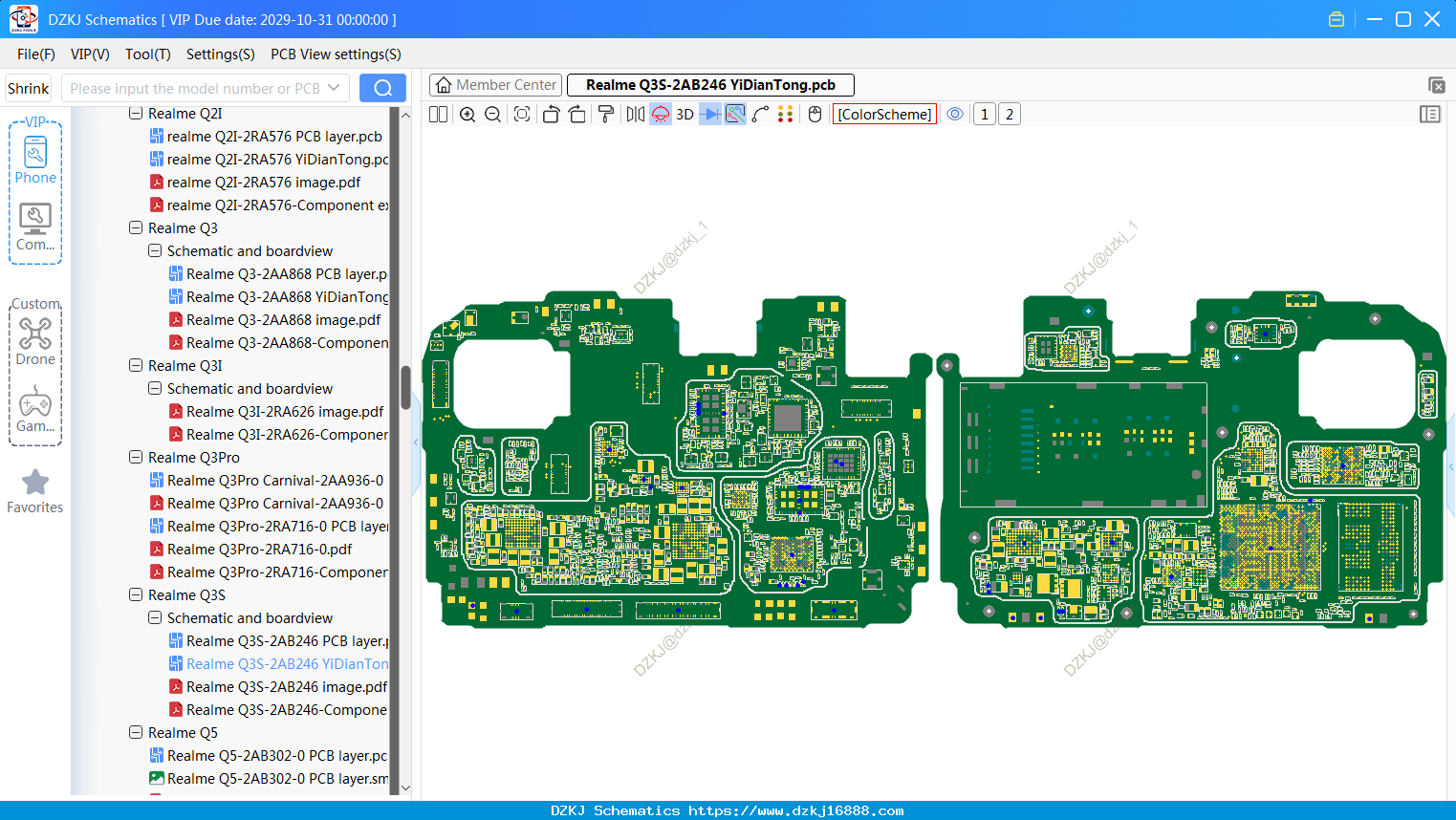The height and width of the screenshot is (820, 1456).
Task: Show PCB layer 1
Action: pyautogui.click(x=985, y=115)
